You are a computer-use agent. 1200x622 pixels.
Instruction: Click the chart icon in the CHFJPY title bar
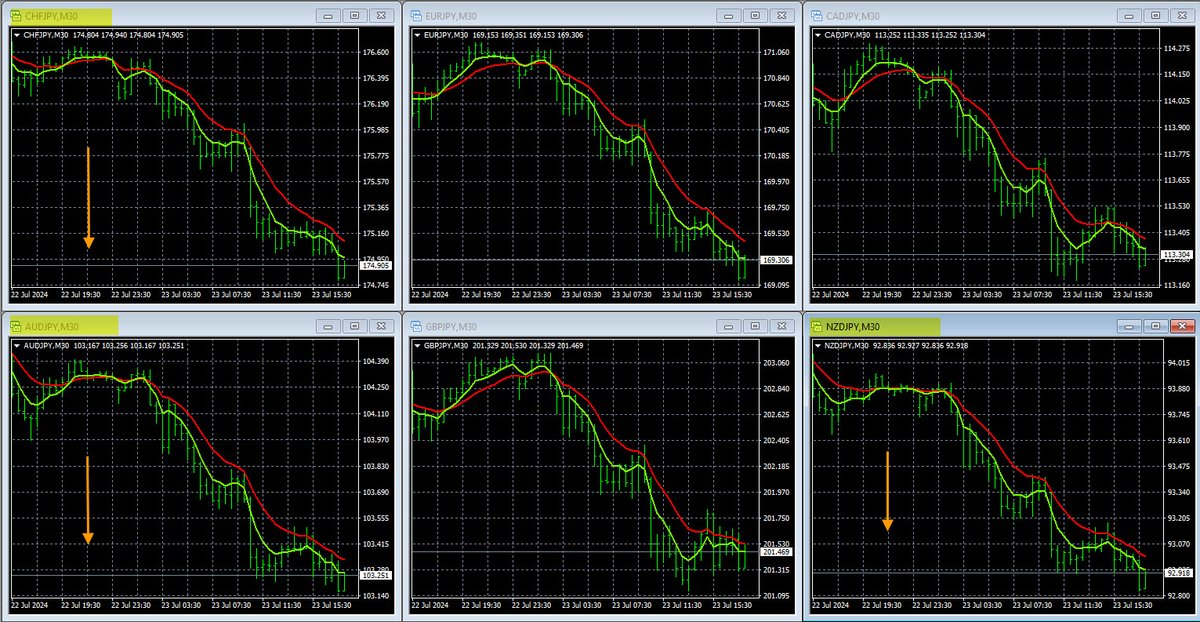(16, 16)
